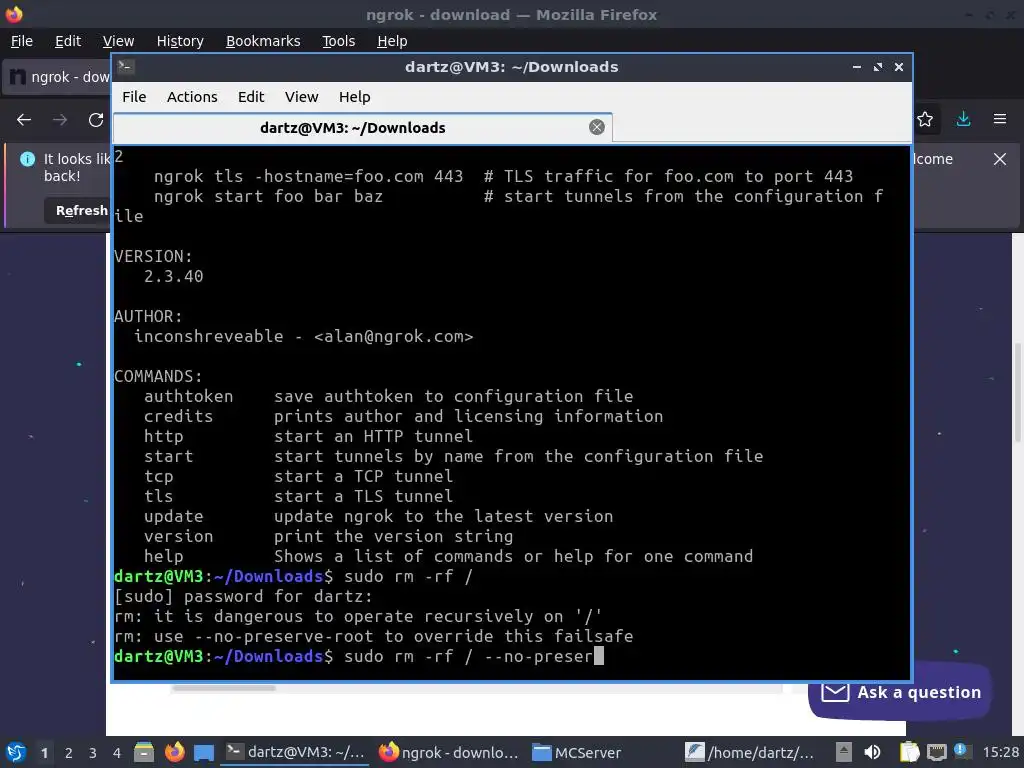This screenshot has width=1024, height=768.
Task: Click the Refresh button in Firefox notification
Action: tap(78, 210)
